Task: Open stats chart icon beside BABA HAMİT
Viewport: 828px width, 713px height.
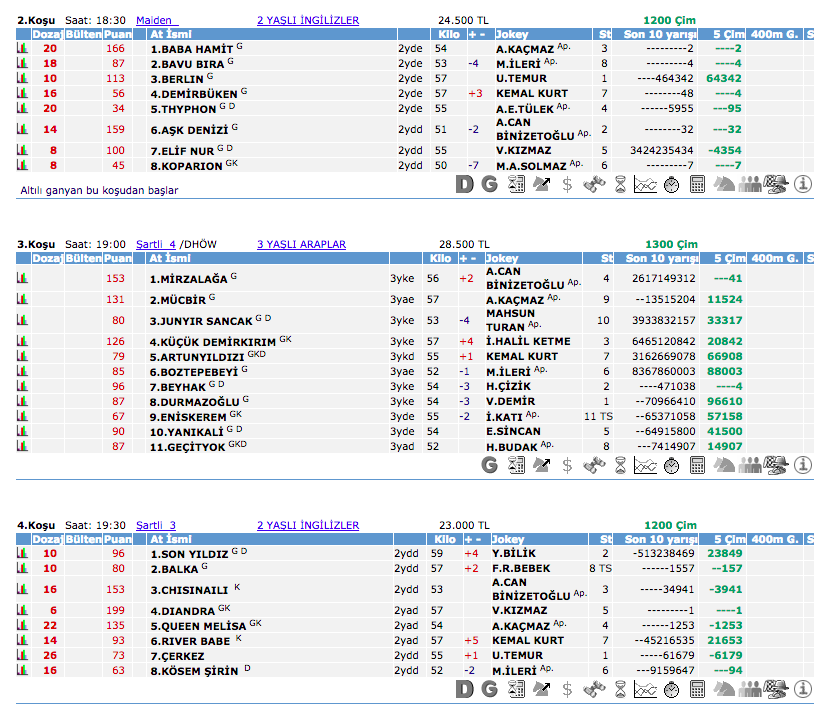Action: coord(22,48)
